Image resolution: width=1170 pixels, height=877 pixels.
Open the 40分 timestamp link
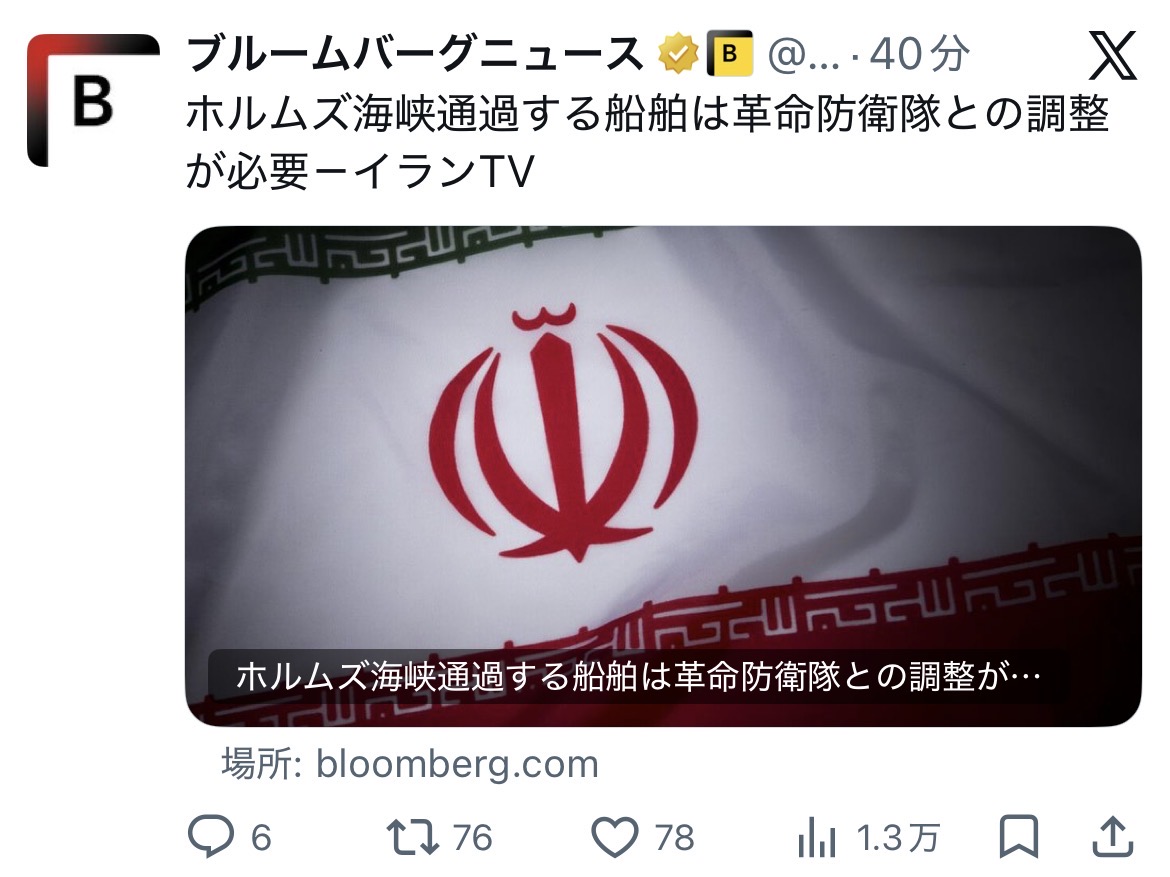(x=920, y=54)
